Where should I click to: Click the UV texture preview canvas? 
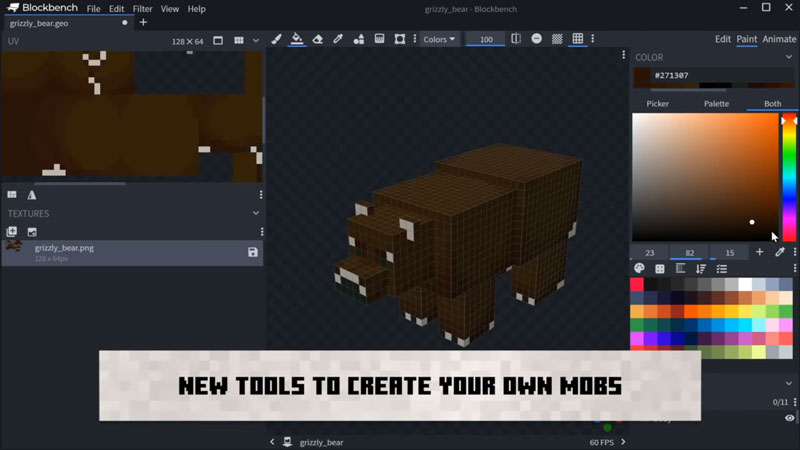tap(132, 116)
